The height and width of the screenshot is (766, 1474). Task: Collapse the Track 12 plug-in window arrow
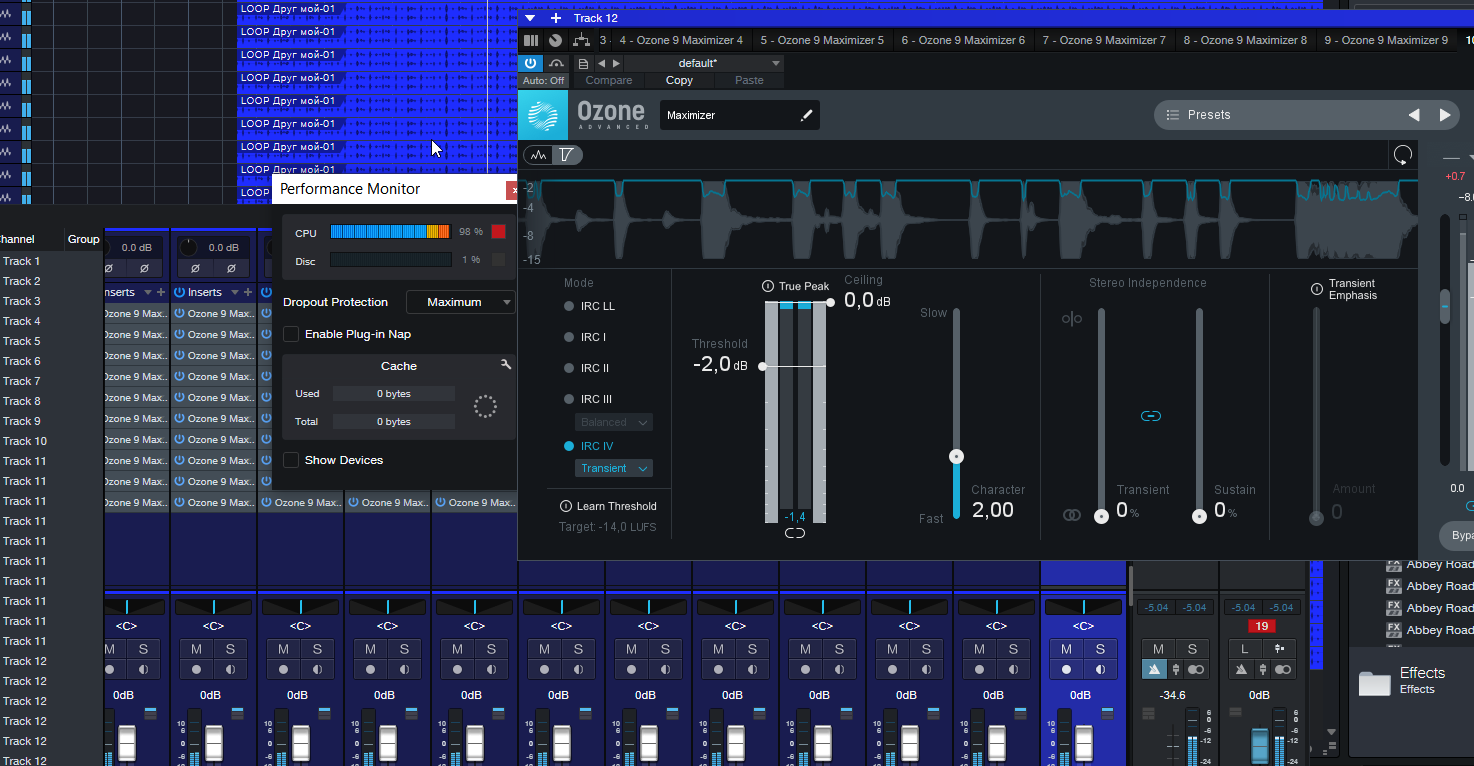tap(530, 18)
